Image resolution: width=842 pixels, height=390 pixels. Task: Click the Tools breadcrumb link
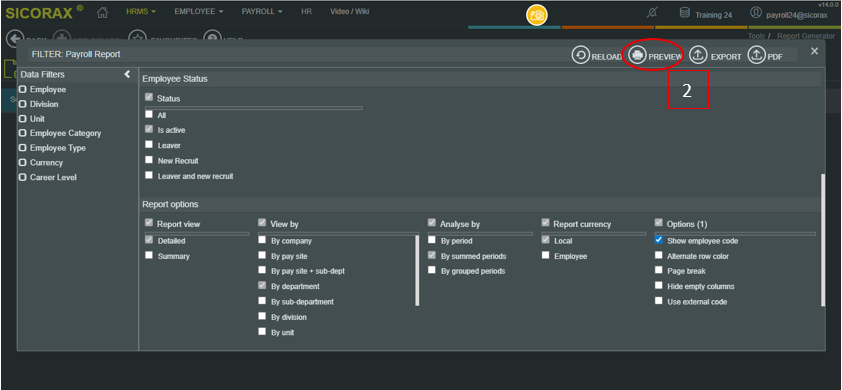pyautogui.click(x=756, y=36)
